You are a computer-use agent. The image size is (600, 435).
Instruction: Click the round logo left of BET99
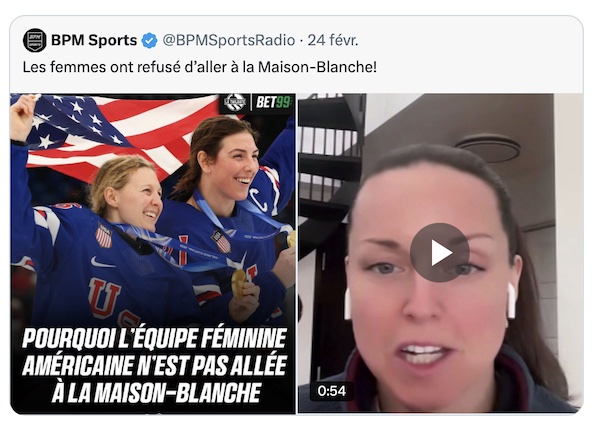pos(234,102)
